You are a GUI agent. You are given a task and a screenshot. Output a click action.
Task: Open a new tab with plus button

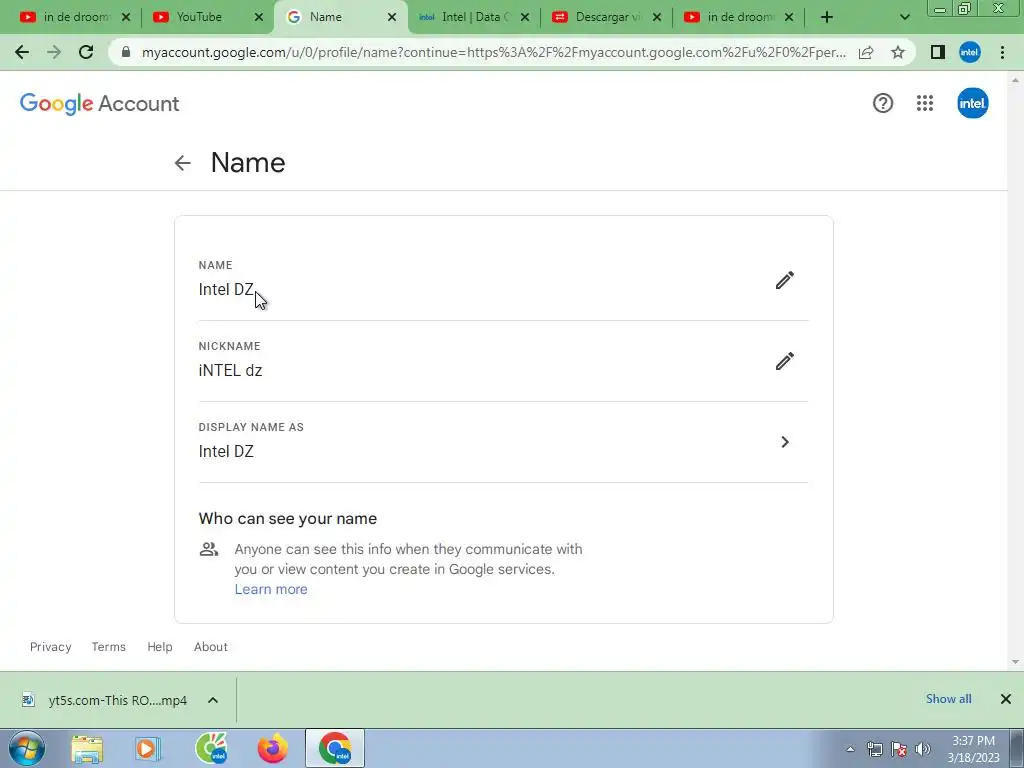pyautogui.click(x=827, y=17)
